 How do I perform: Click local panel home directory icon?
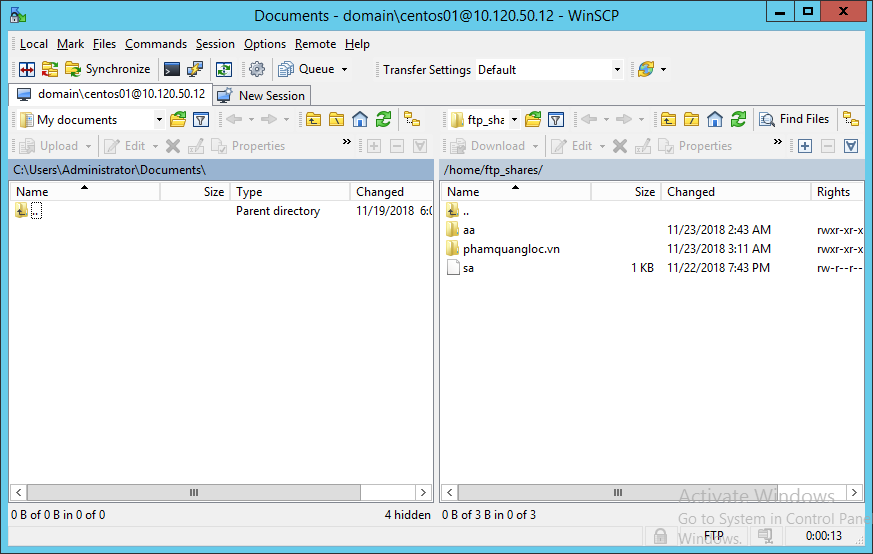(360, 119)
